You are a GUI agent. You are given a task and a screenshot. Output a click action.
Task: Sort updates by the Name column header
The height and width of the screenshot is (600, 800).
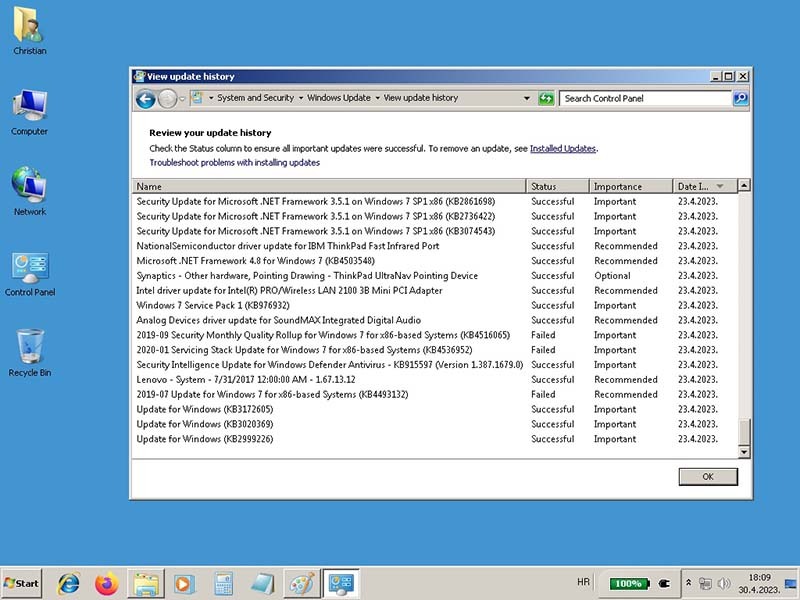pyautogui.click(x=330, y=186)
